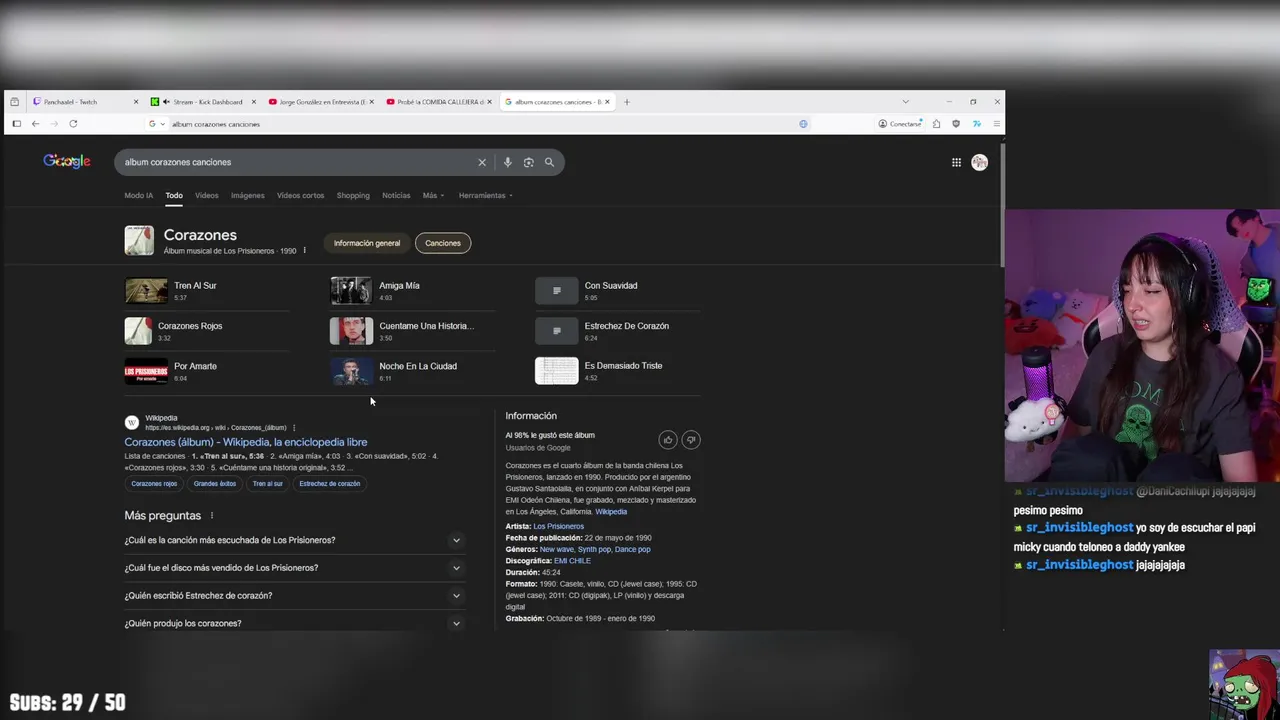Expand ¿Quién escribió Estrechez de corazón?
This screenshot has height=720, width=1280.
294,596
